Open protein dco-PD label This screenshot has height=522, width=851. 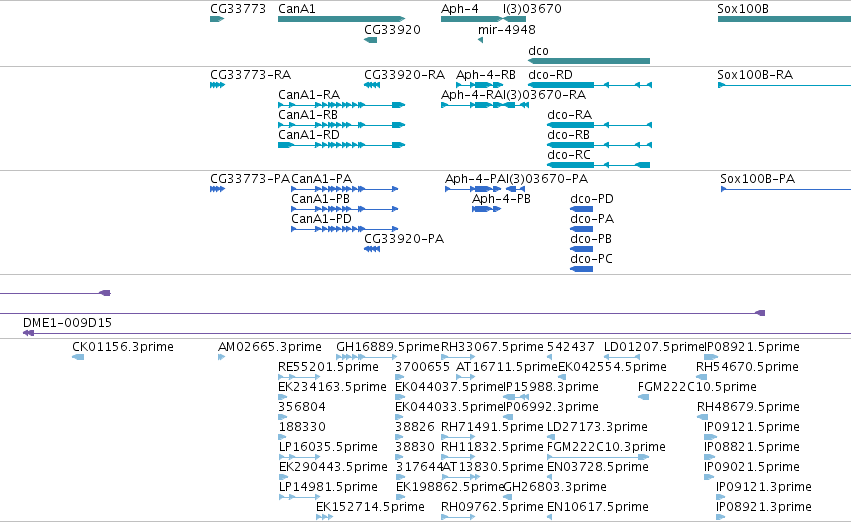click(592, 199)
